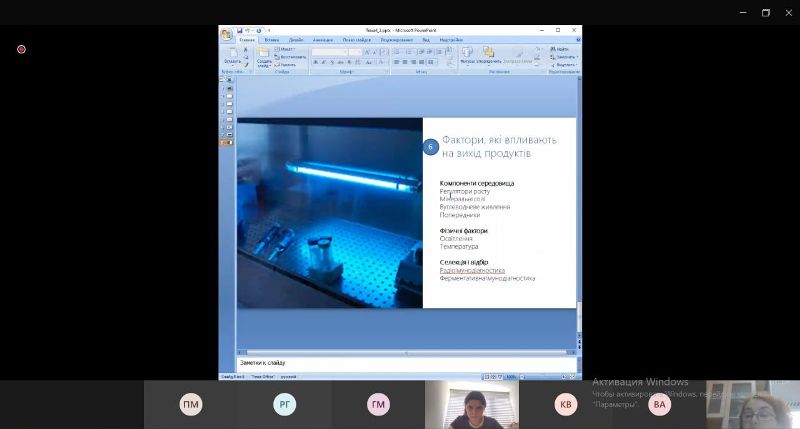Fit slide to current window
The width and height of the screenshot is (800, 429).
(572, 377)
